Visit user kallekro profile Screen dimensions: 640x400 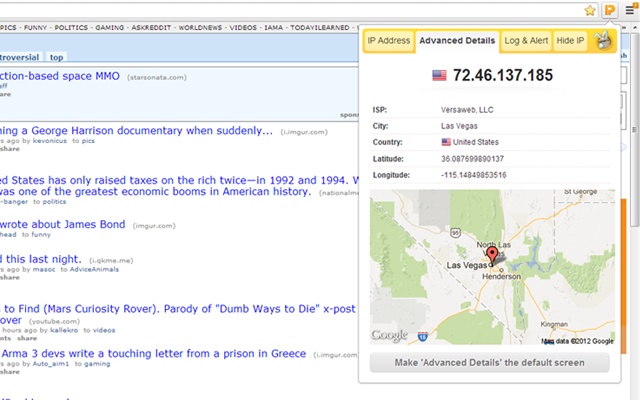64,330
